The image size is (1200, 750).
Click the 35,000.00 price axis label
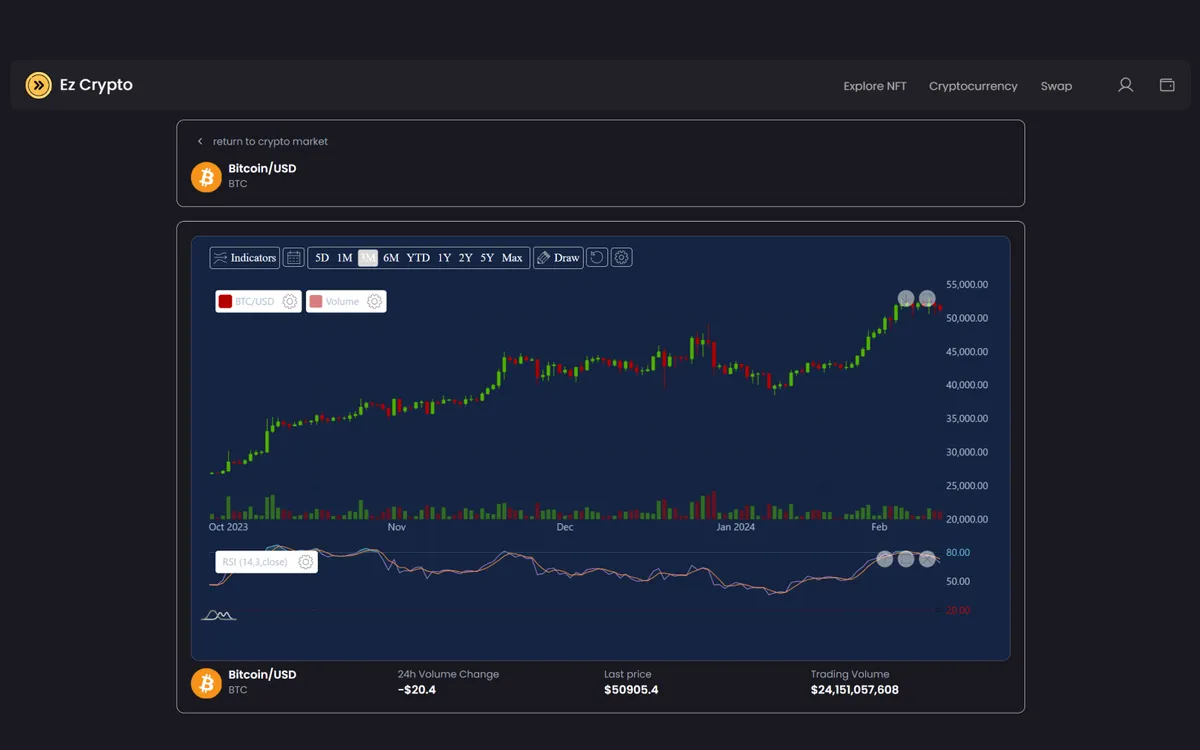click(966, 419)
